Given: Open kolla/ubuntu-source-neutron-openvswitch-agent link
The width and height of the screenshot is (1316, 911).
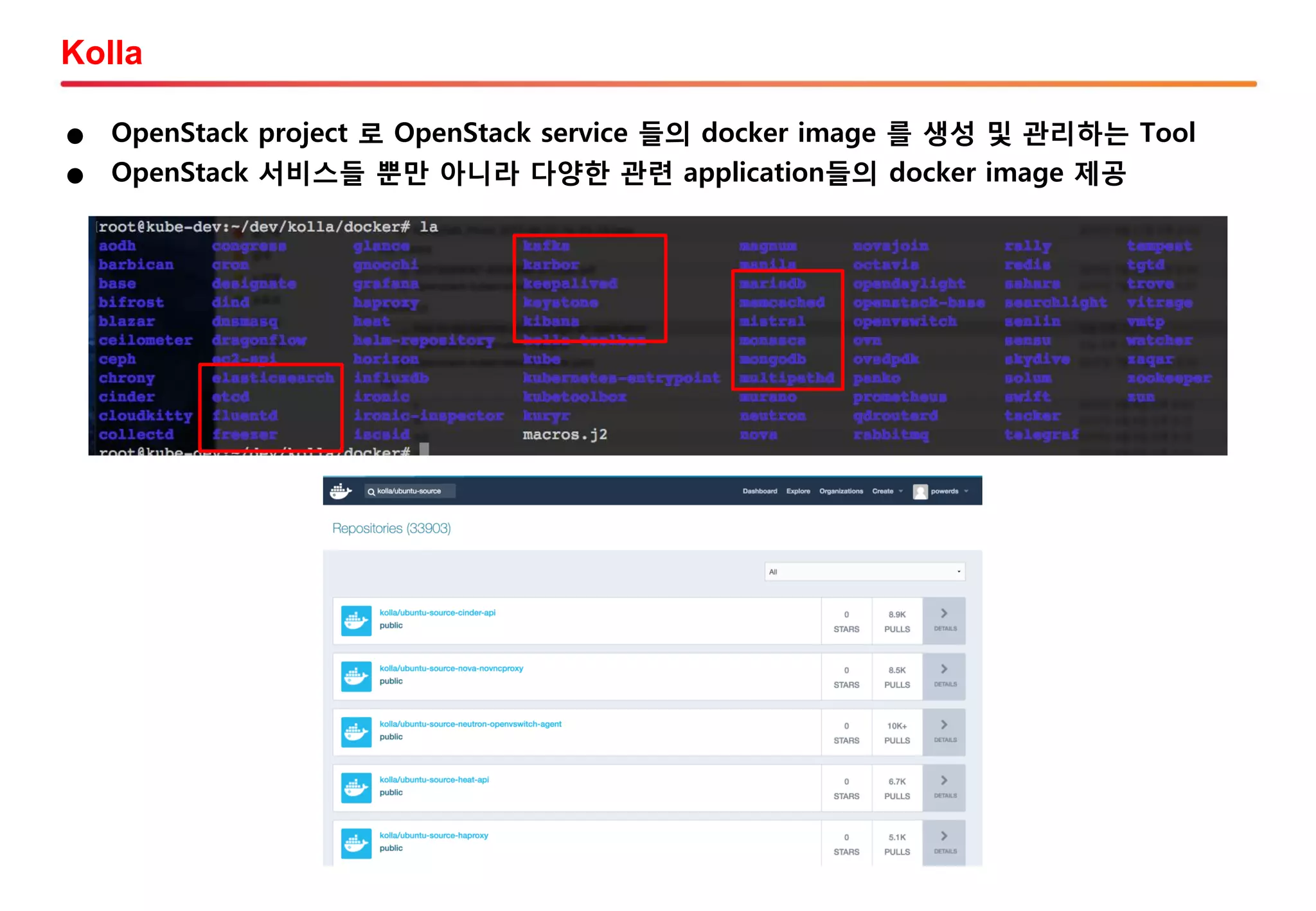Looking at the screenshot, I should (470, 724).
